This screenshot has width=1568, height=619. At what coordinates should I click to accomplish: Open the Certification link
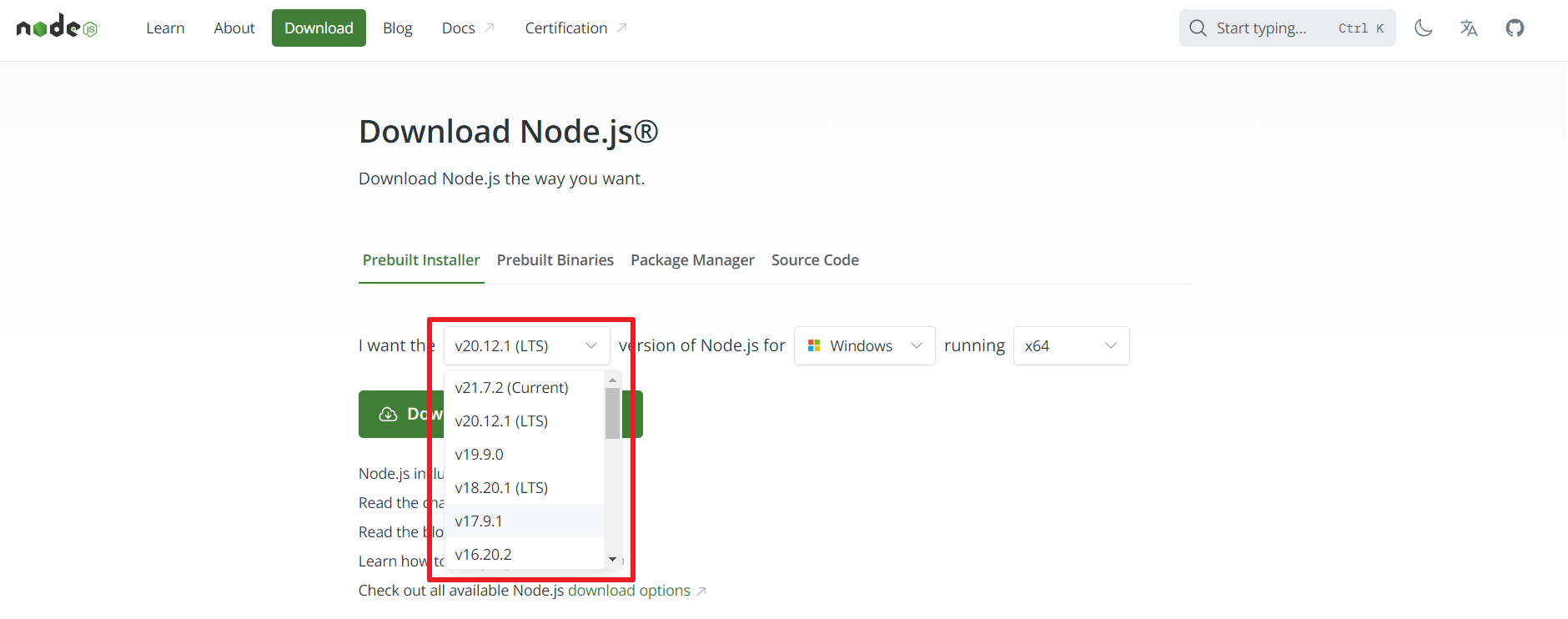click(x=575, y=28)
